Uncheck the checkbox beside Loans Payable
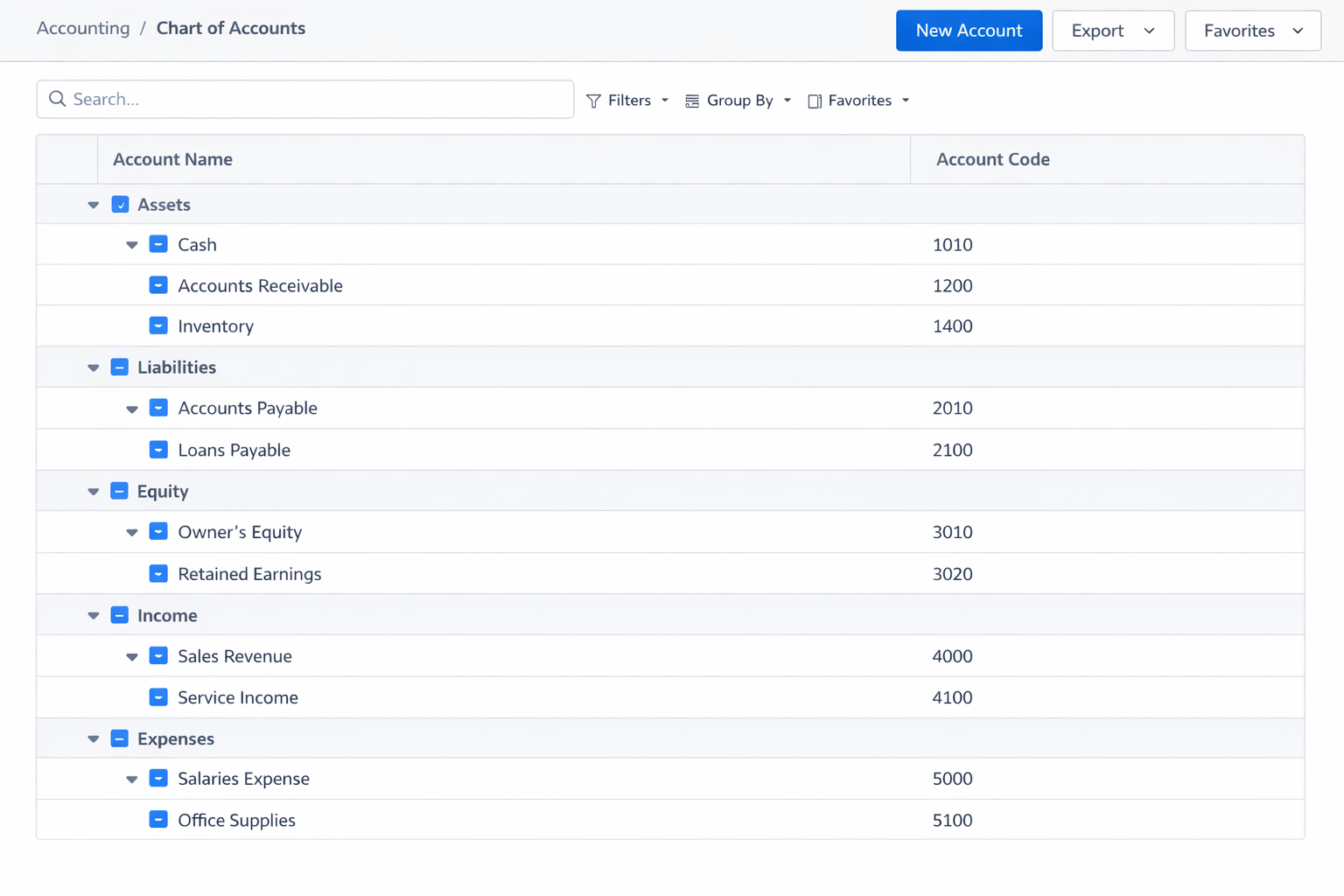This screenshot has width=1344, height=896. pos(158,449)
